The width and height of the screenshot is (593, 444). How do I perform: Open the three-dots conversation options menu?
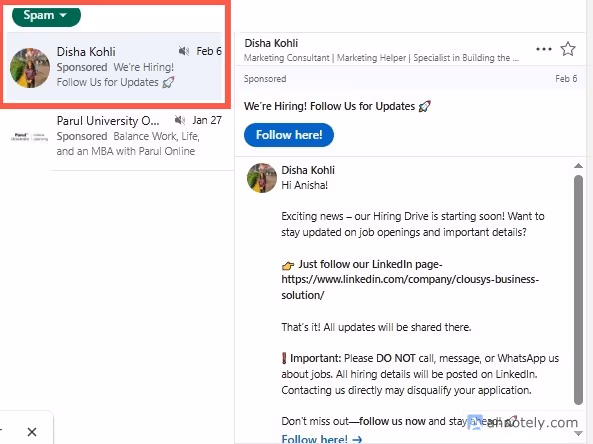point(543,49)
